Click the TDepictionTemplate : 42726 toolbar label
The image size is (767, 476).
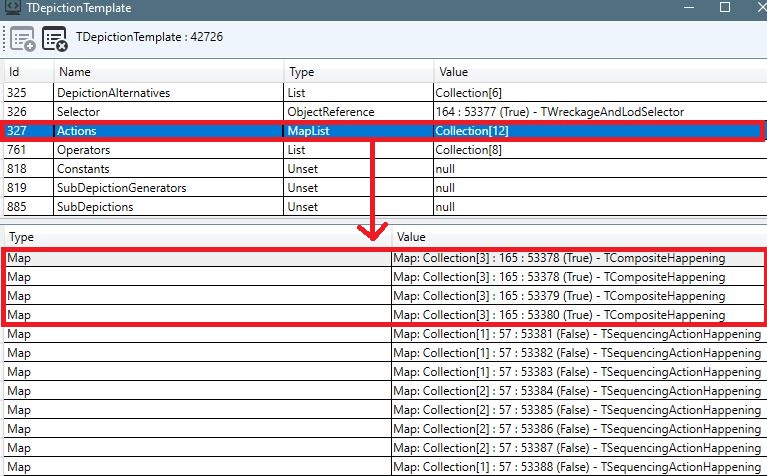point(149,37)
